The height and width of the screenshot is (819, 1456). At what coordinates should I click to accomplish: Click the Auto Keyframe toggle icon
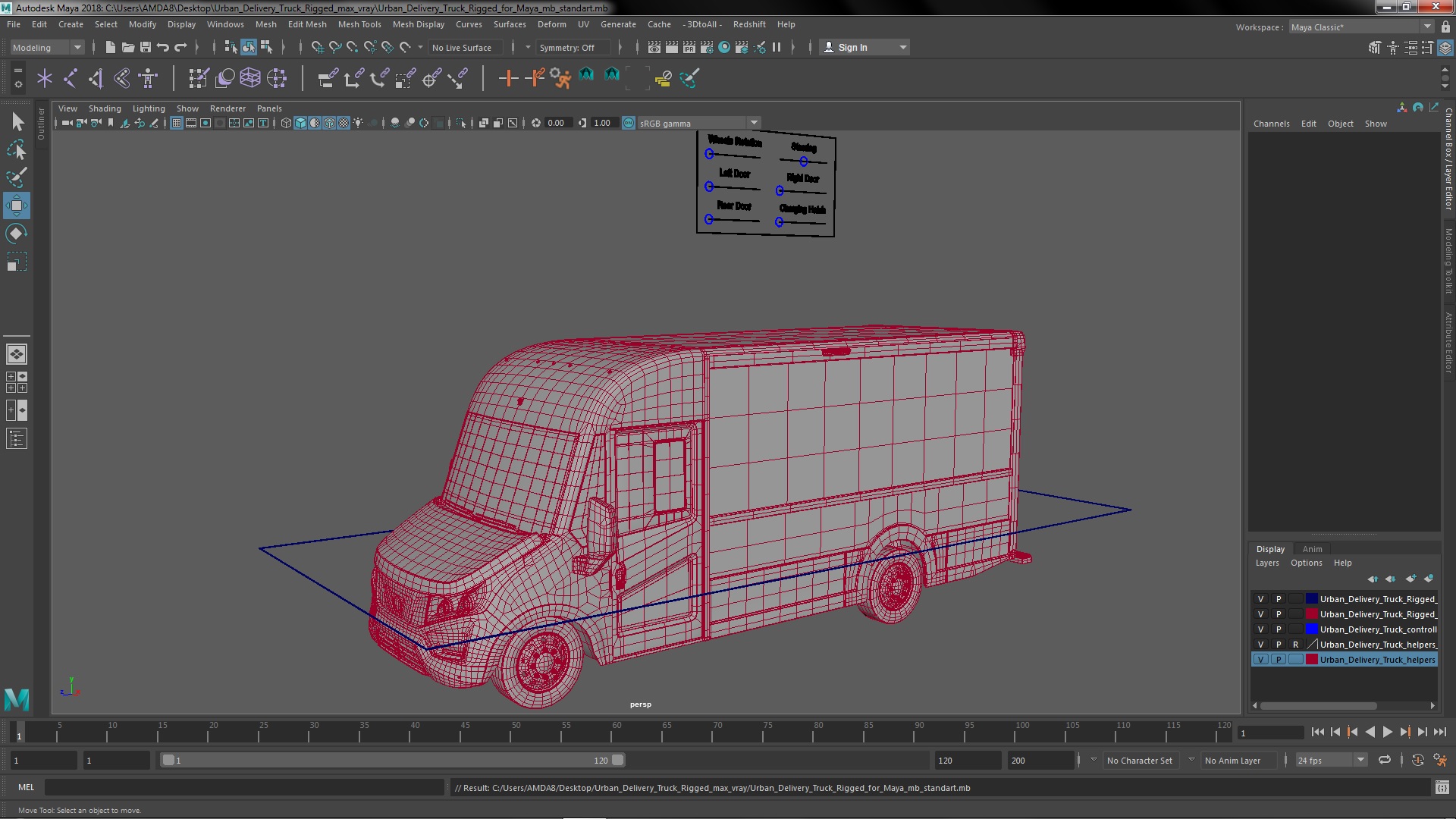(1418, 760)
